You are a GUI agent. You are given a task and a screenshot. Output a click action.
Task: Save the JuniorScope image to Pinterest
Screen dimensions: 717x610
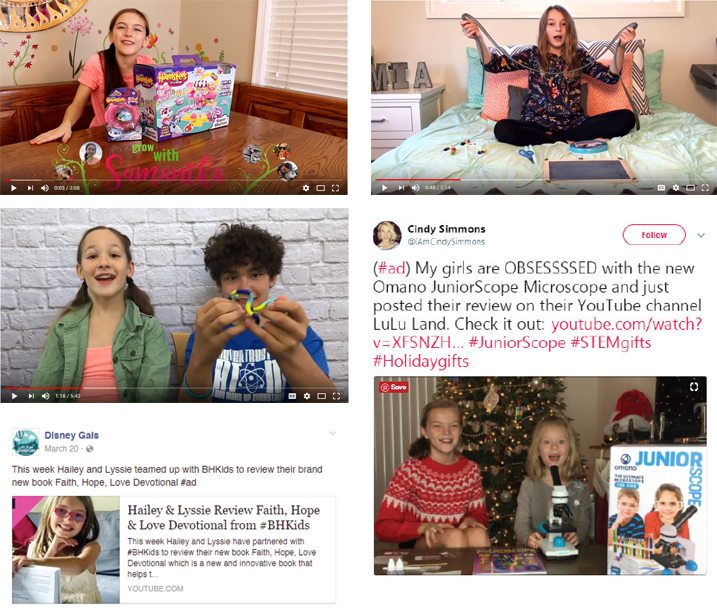pos(394,387)
